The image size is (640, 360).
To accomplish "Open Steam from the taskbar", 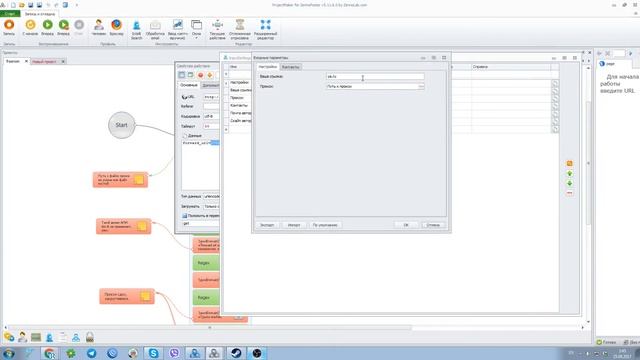I will click(x=236, y=353).
